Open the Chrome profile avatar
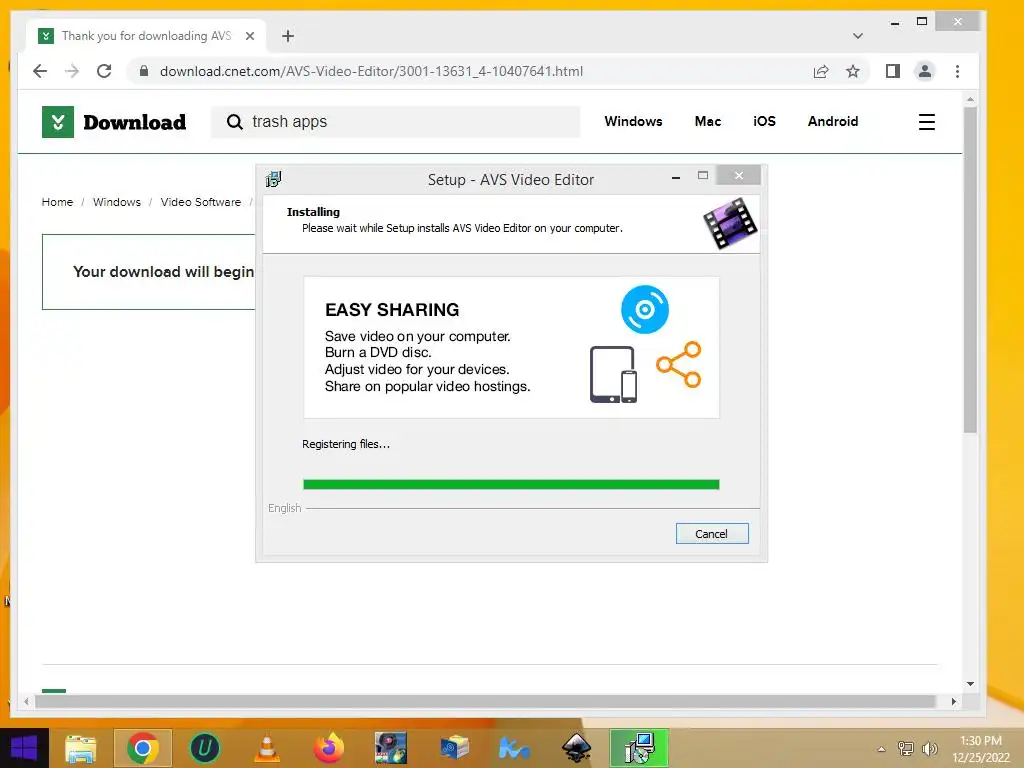 pyautogui.click(x=925, y=71)
